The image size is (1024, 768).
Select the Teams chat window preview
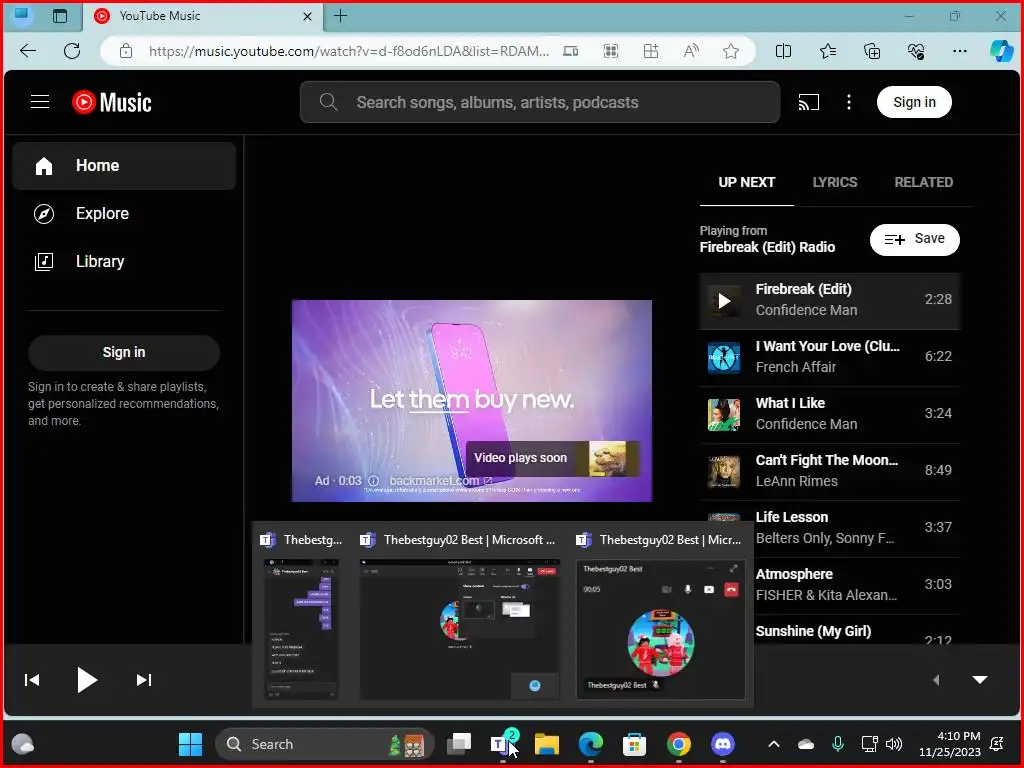[x=301, y=629]
